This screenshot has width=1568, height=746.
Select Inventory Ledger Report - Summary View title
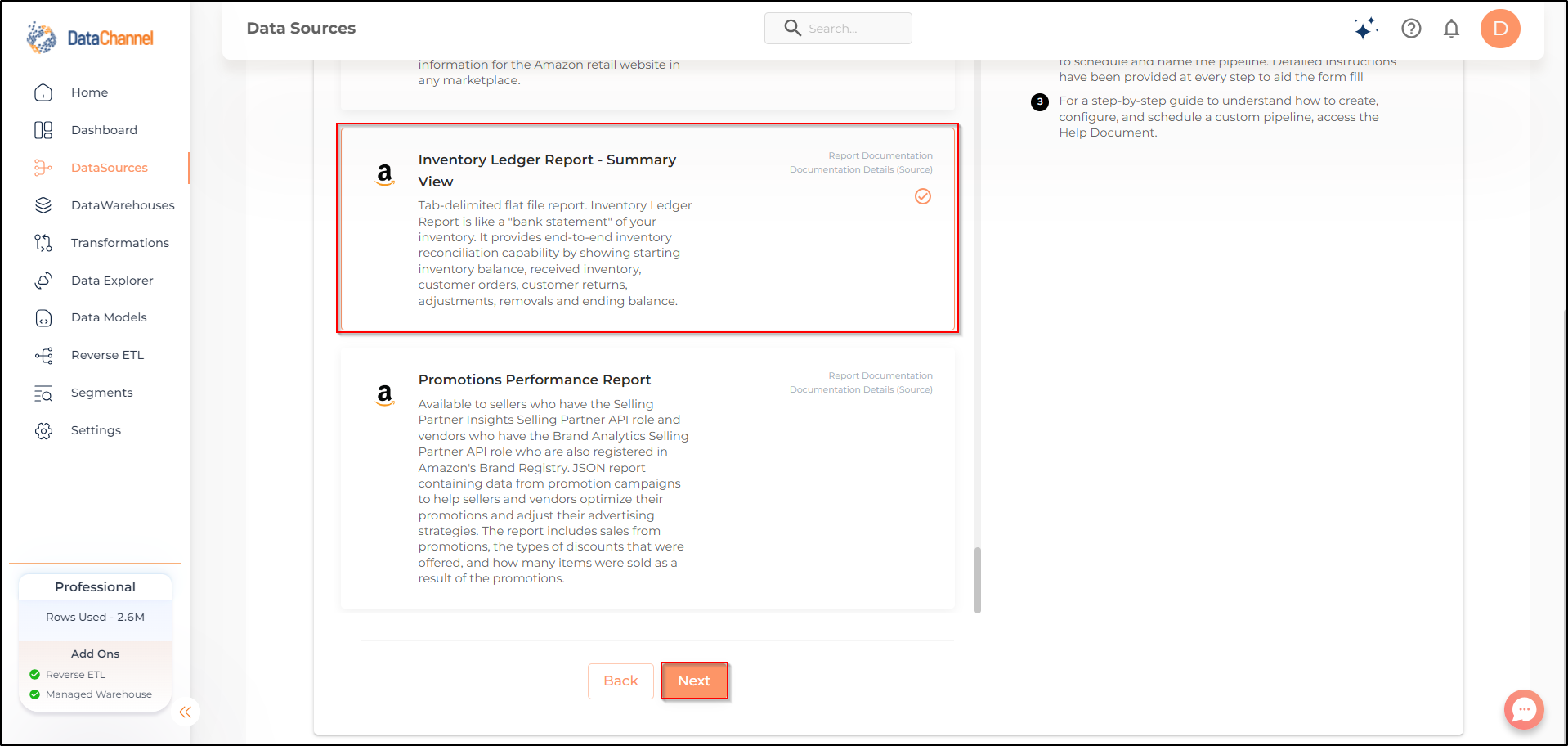[547, 170]
